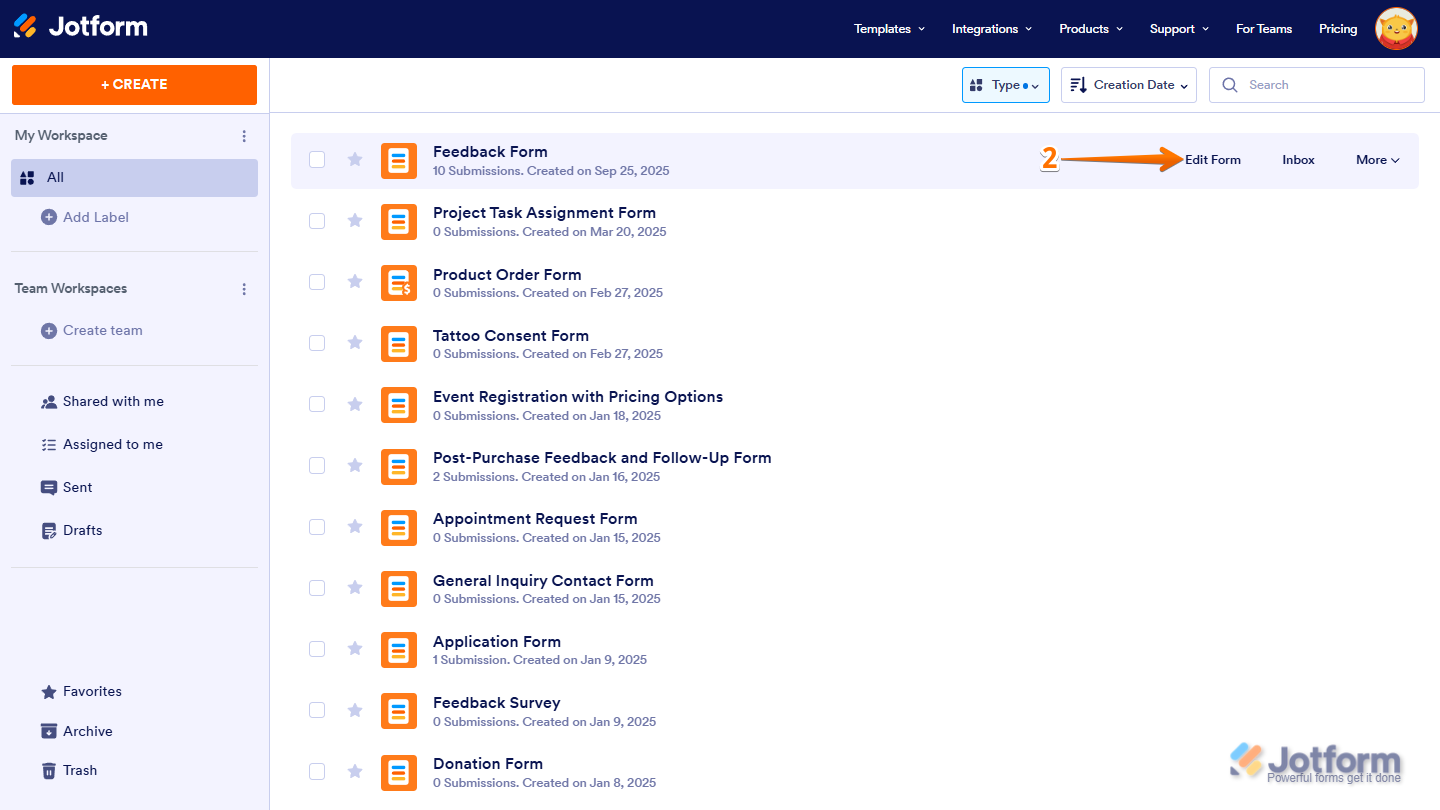The image size is (1440, 810).
Task: Click the Jotform logo in header
Action: pos(80,27)
